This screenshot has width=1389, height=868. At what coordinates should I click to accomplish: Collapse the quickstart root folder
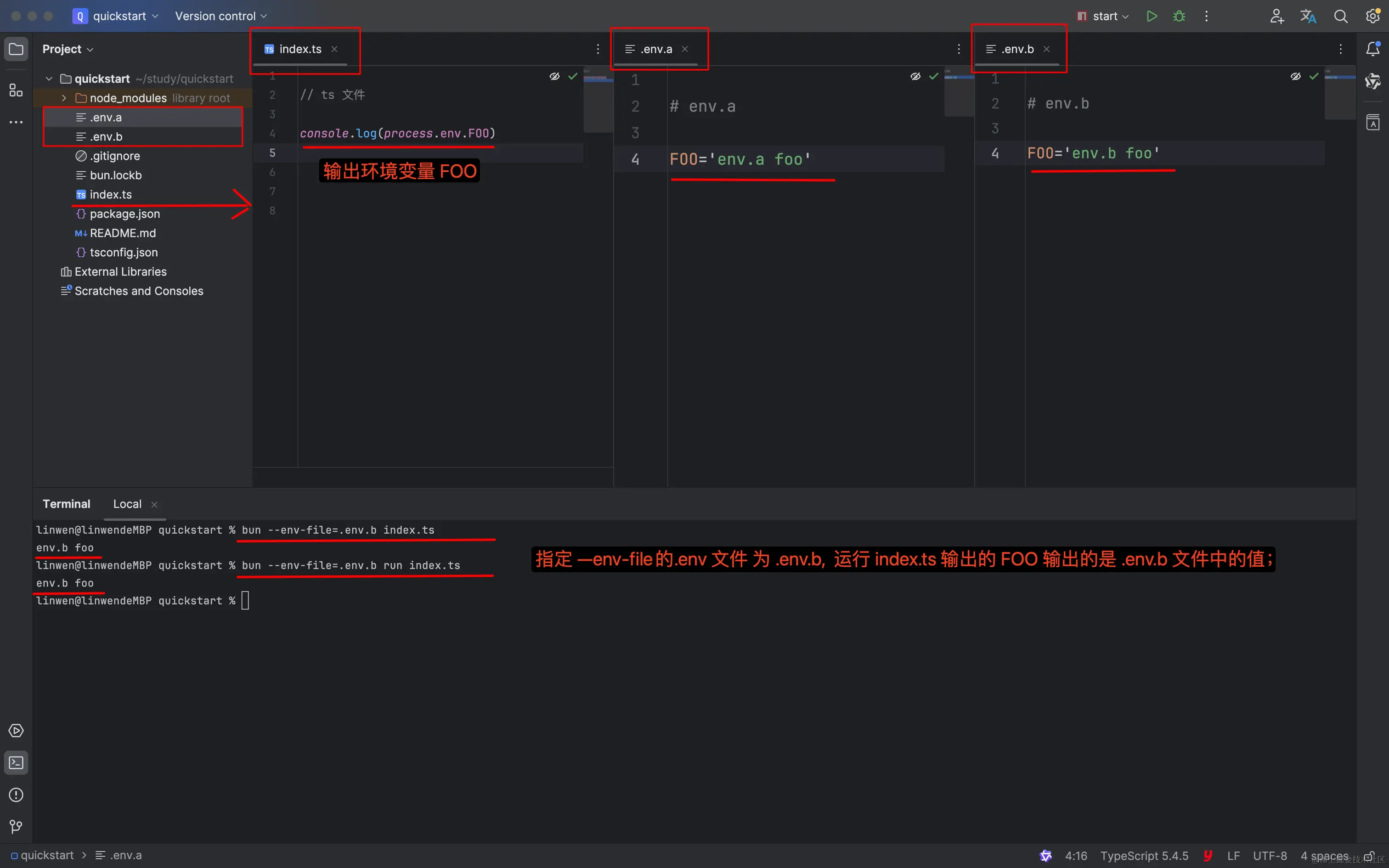(x=49, y=79)
